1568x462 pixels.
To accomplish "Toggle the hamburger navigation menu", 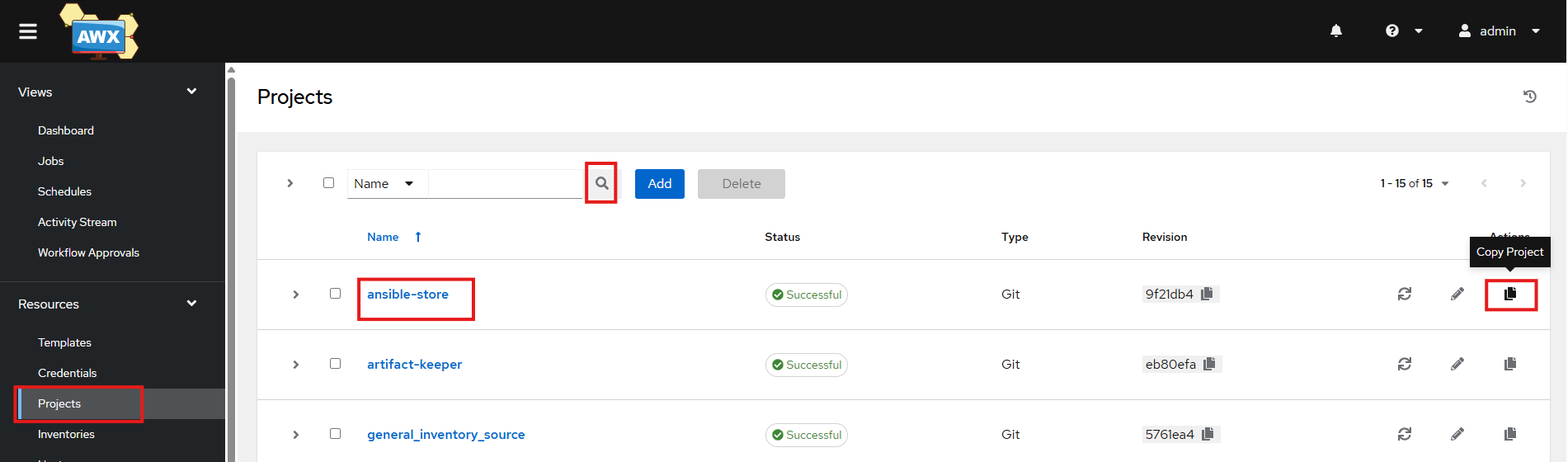I will coord(28,31).
